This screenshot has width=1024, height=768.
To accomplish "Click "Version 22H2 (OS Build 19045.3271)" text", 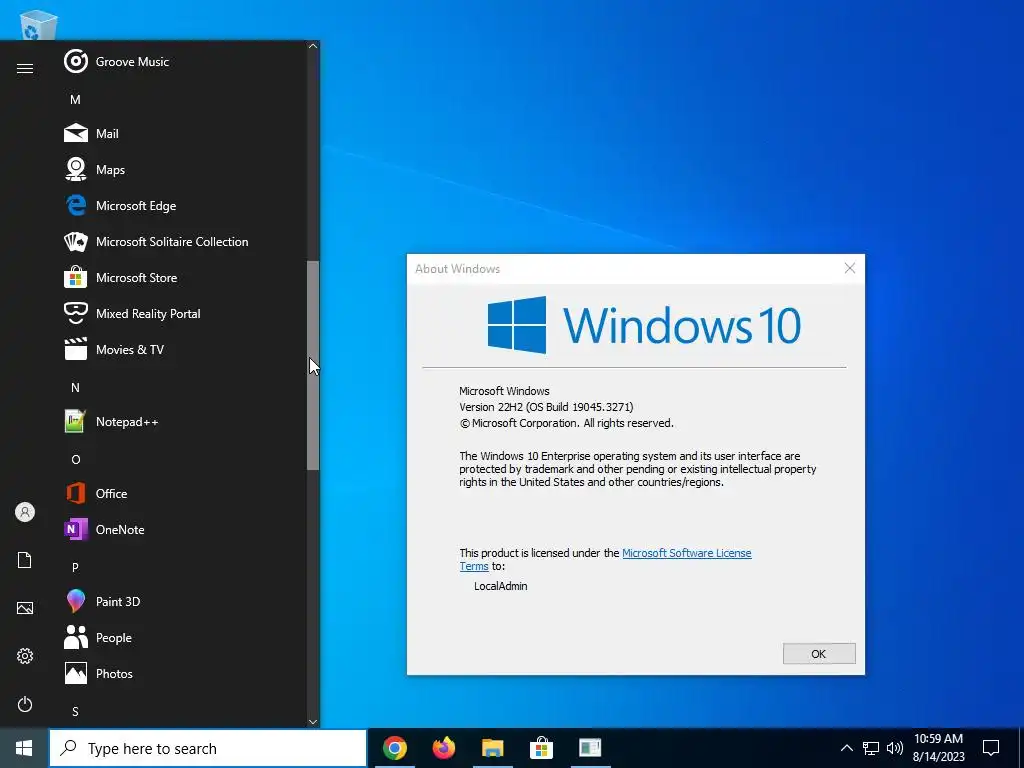I will pos(546,407).
